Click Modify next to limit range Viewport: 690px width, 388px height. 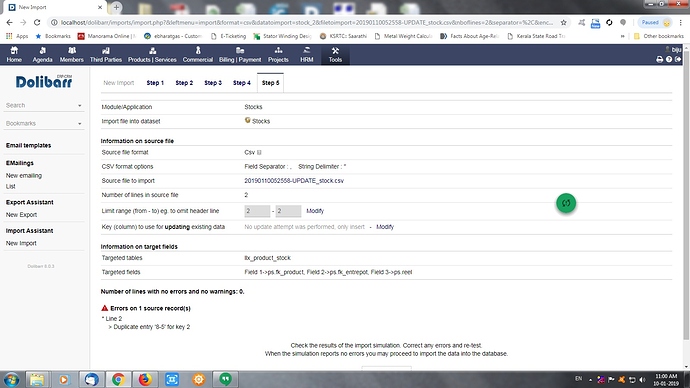click(x=315, y=211)
